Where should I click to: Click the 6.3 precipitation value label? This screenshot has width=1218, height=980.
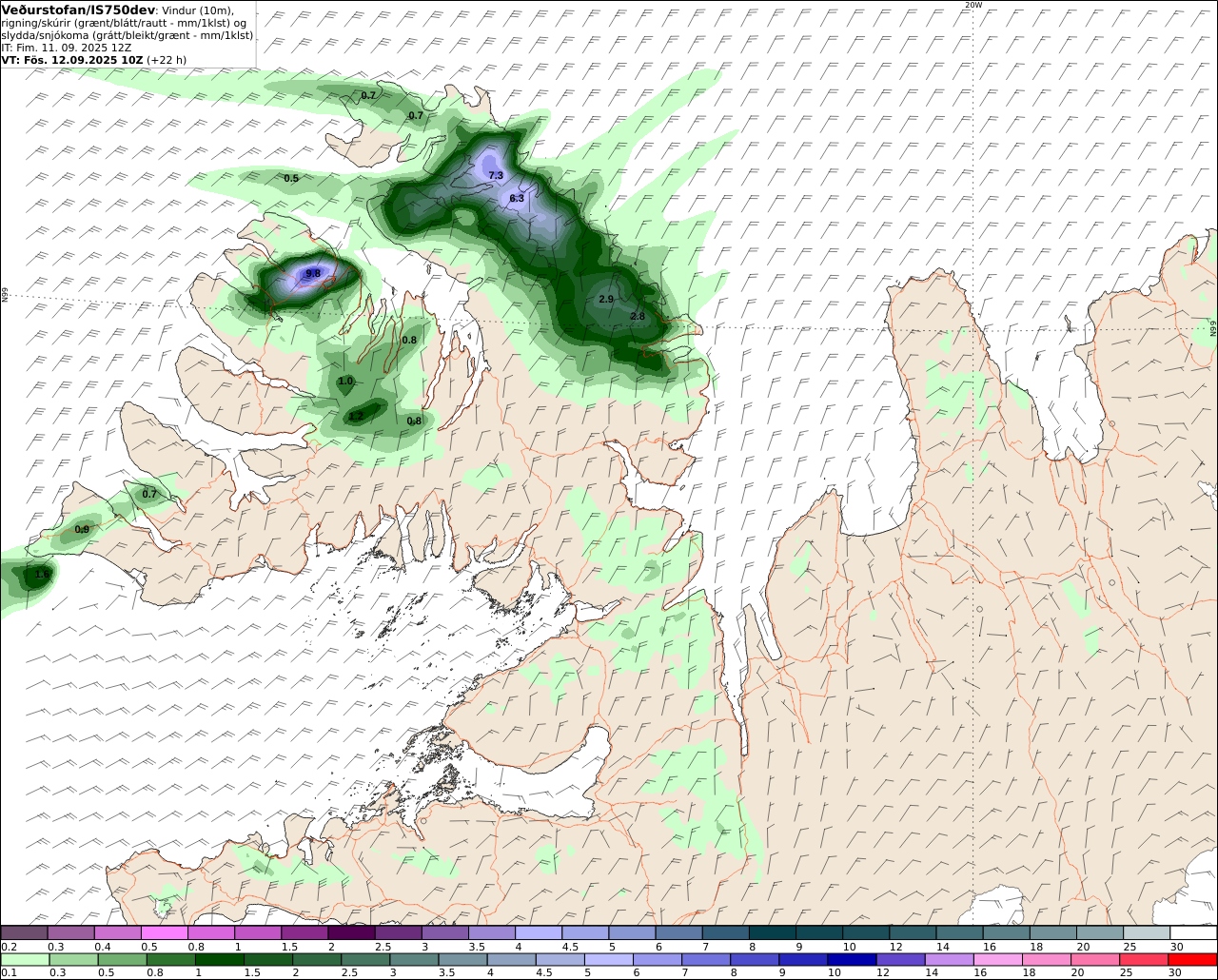[x=517, y=199]
